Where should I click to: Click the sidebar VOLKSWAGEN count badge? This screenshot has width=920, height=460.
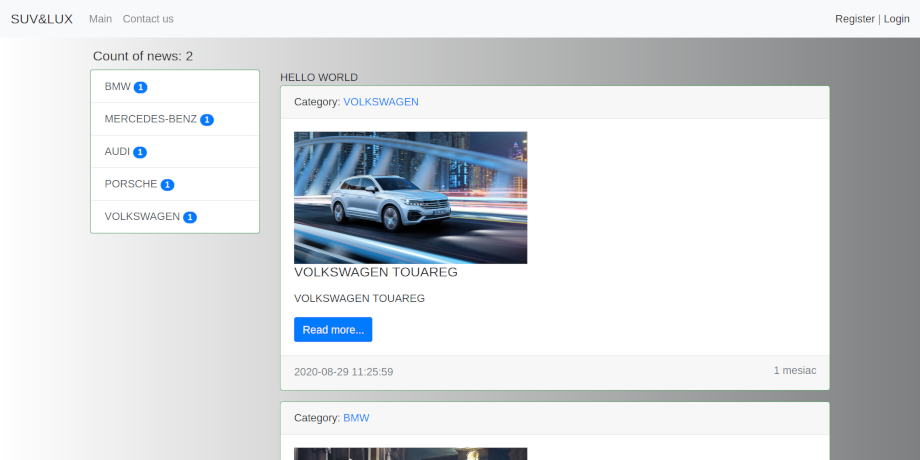tap(190, 217)
